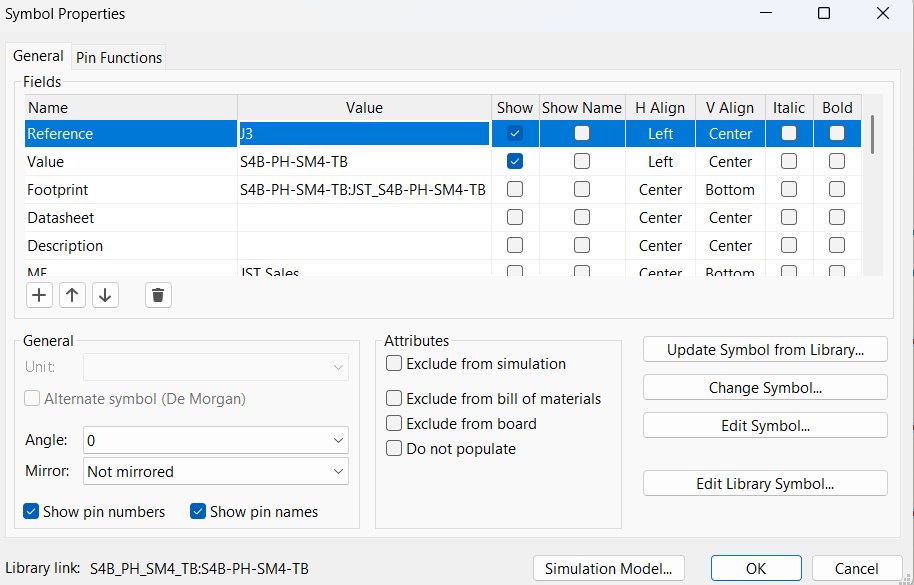This screenshot has height=585, width=914.
Task: Move selected field up using arrow icon
Action: click(72, 295)
